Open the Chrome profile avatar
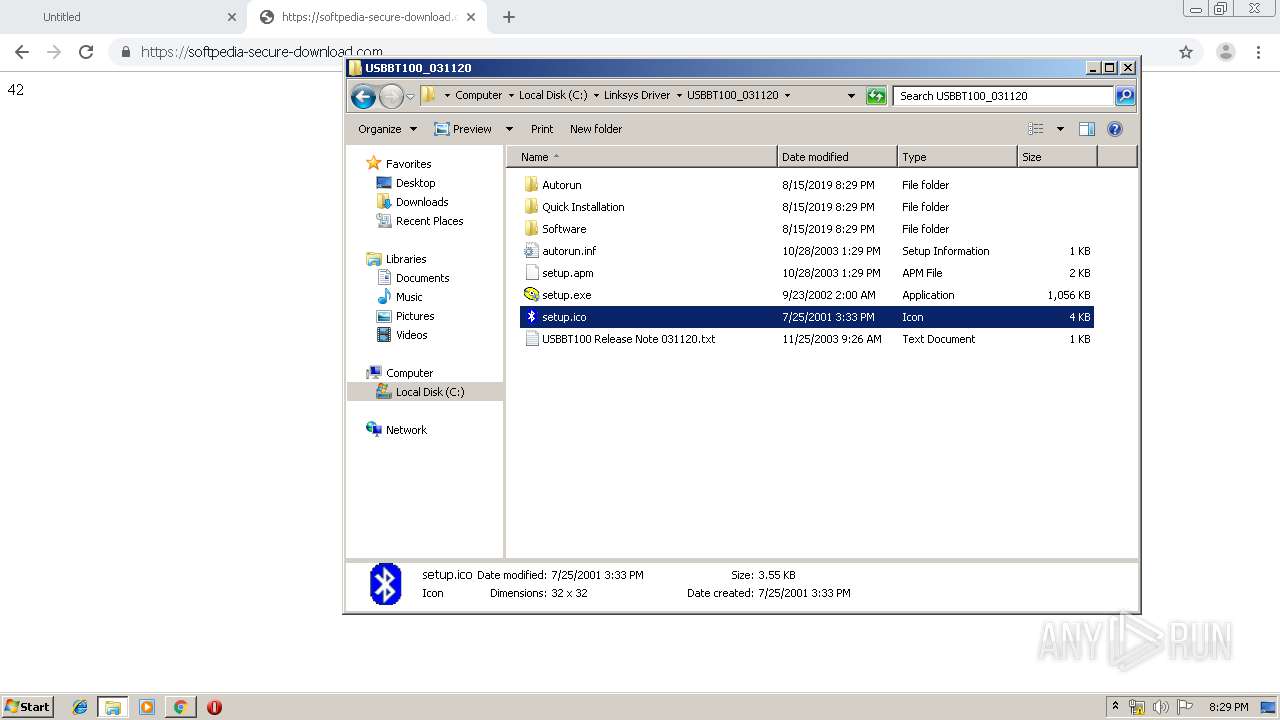1280x720 pixels. [x=1226, y=52]
